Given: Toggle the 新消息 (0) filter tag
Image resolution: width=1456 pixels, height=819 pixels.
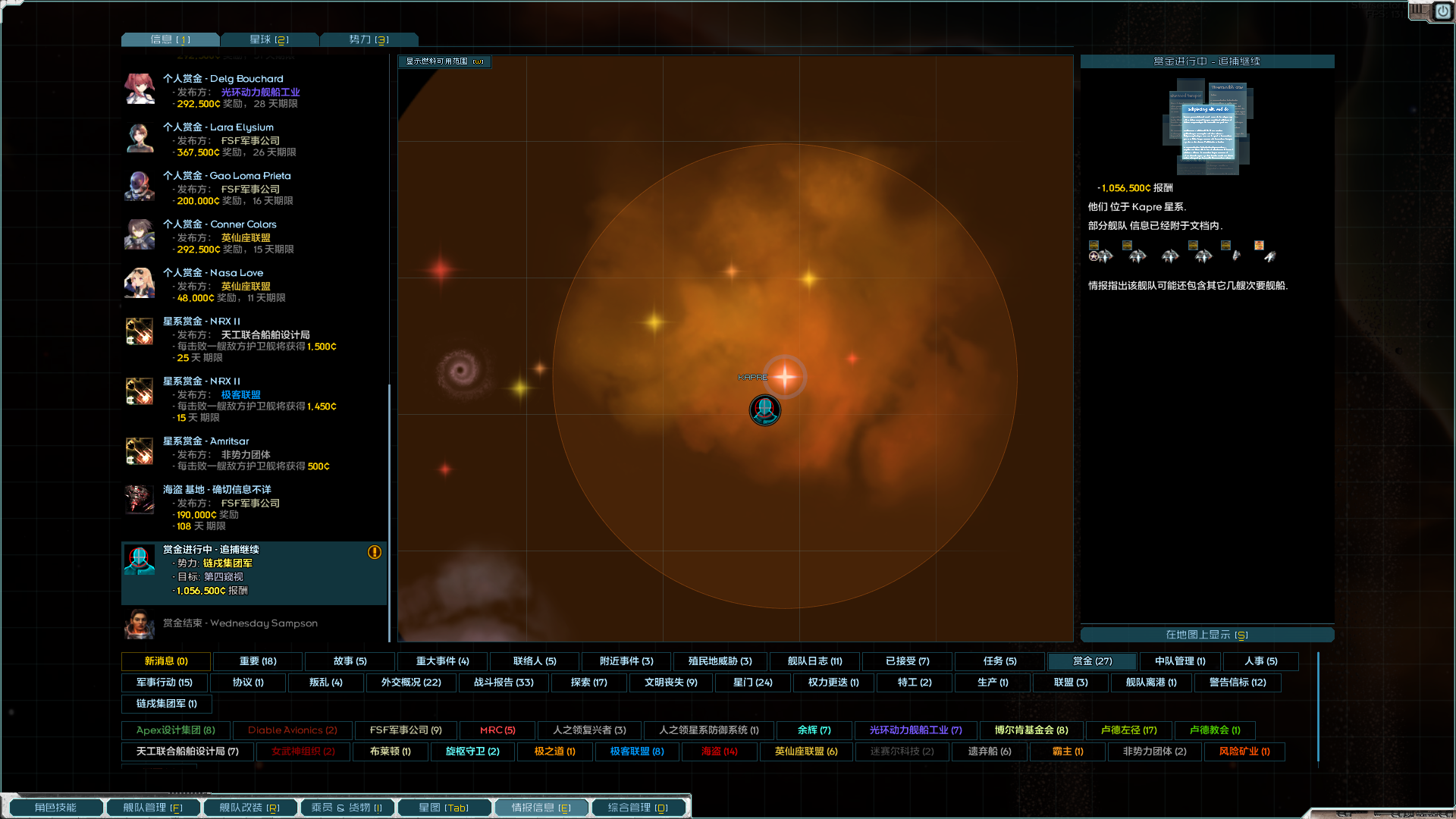Looking at the screenshot, I should 166,661.
